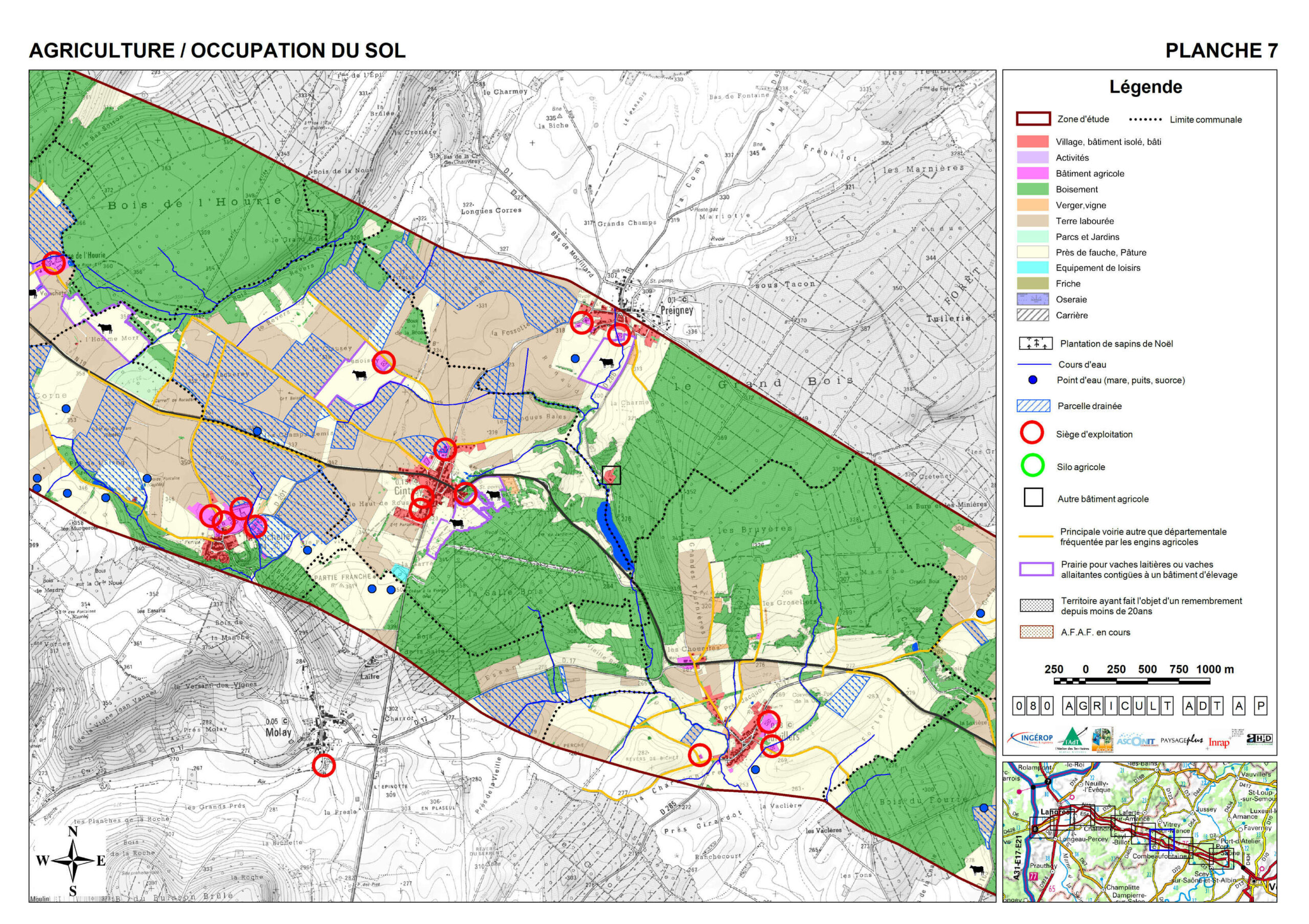The width and height of the screenshot is (1309, 924).
Task: Click the Atelier des Territoires logo
Action: point(1072,740)
